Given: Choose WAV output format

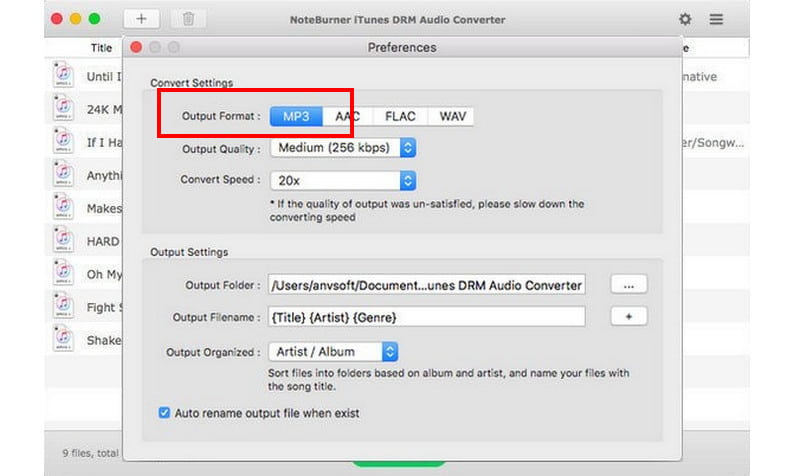Looking at the screenshot, I should [x=453, y=116].
